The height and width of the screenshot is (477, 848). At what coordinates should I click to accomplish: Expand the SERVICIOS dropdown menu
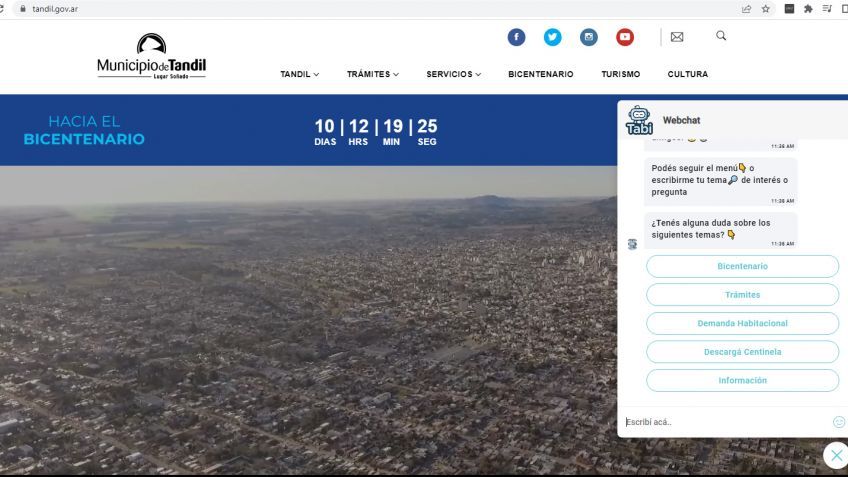[x=453, y=74]
